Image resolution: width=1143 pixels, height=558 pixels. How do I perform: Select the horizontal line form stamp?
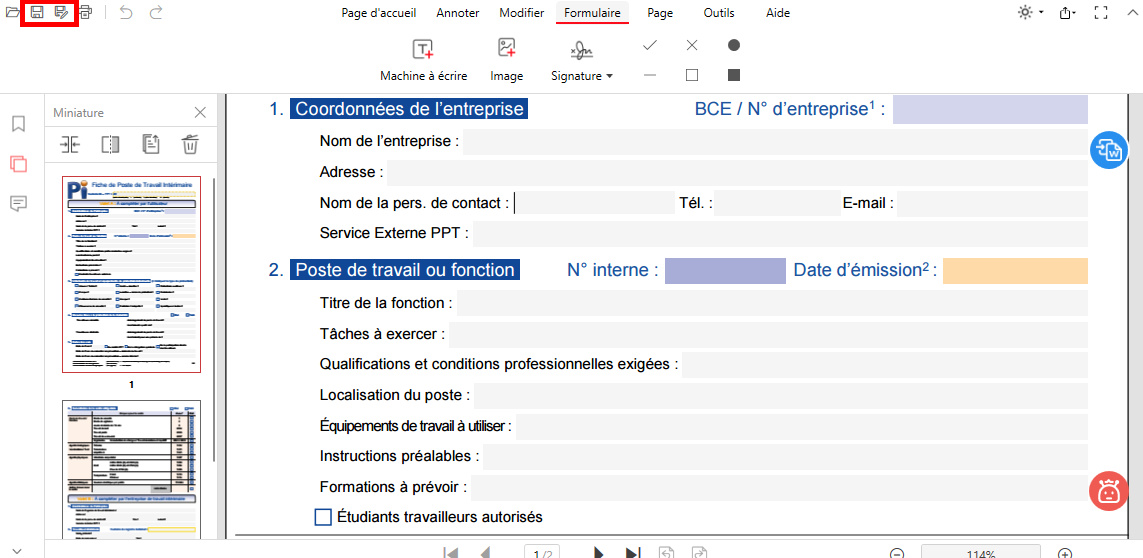(650, 75)
